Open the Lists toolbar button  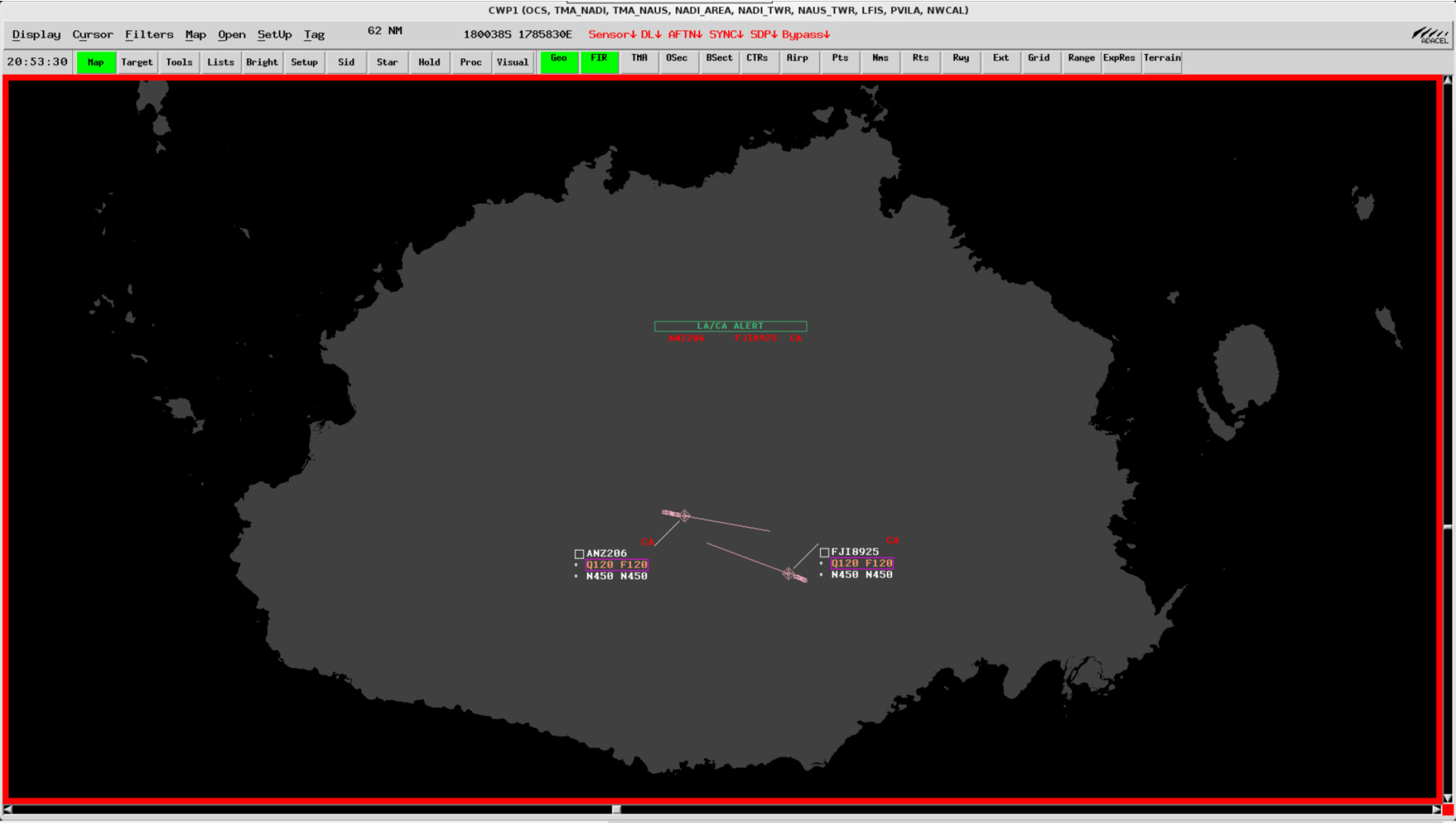pyautogui.click(x=221, y=62)
